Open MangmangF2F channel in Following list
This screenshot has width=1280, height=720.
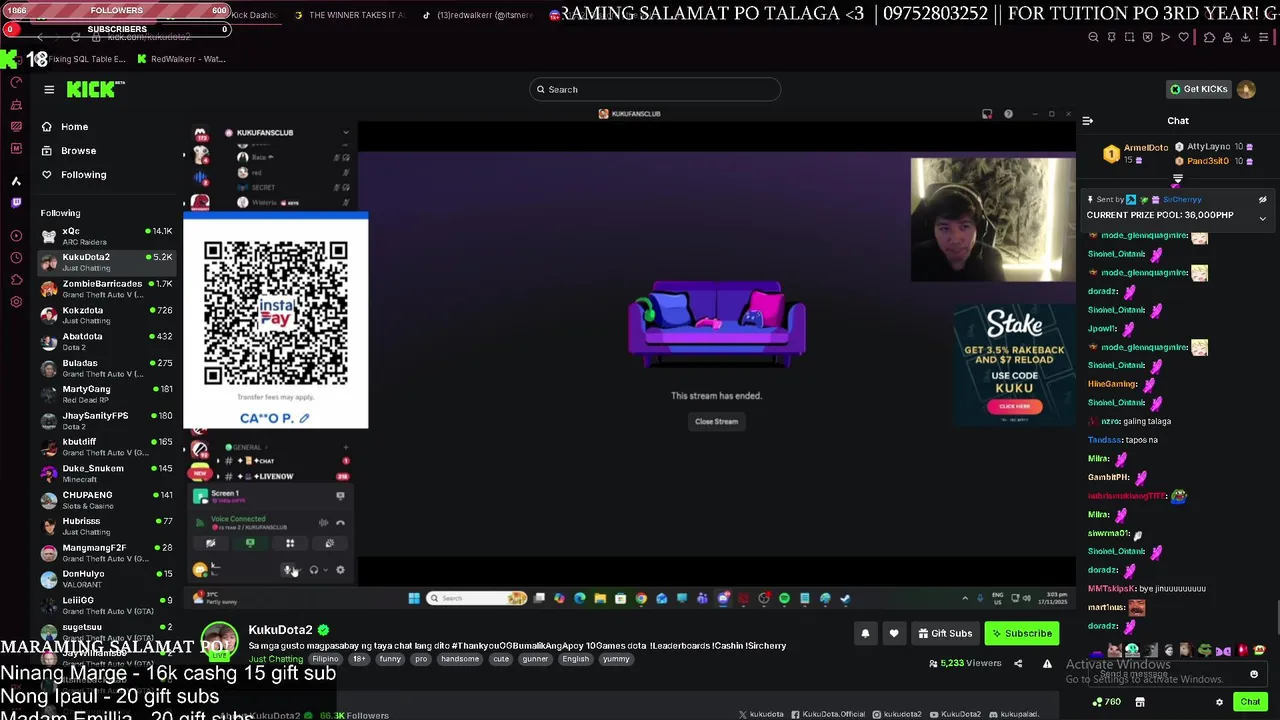coord(106,553)
